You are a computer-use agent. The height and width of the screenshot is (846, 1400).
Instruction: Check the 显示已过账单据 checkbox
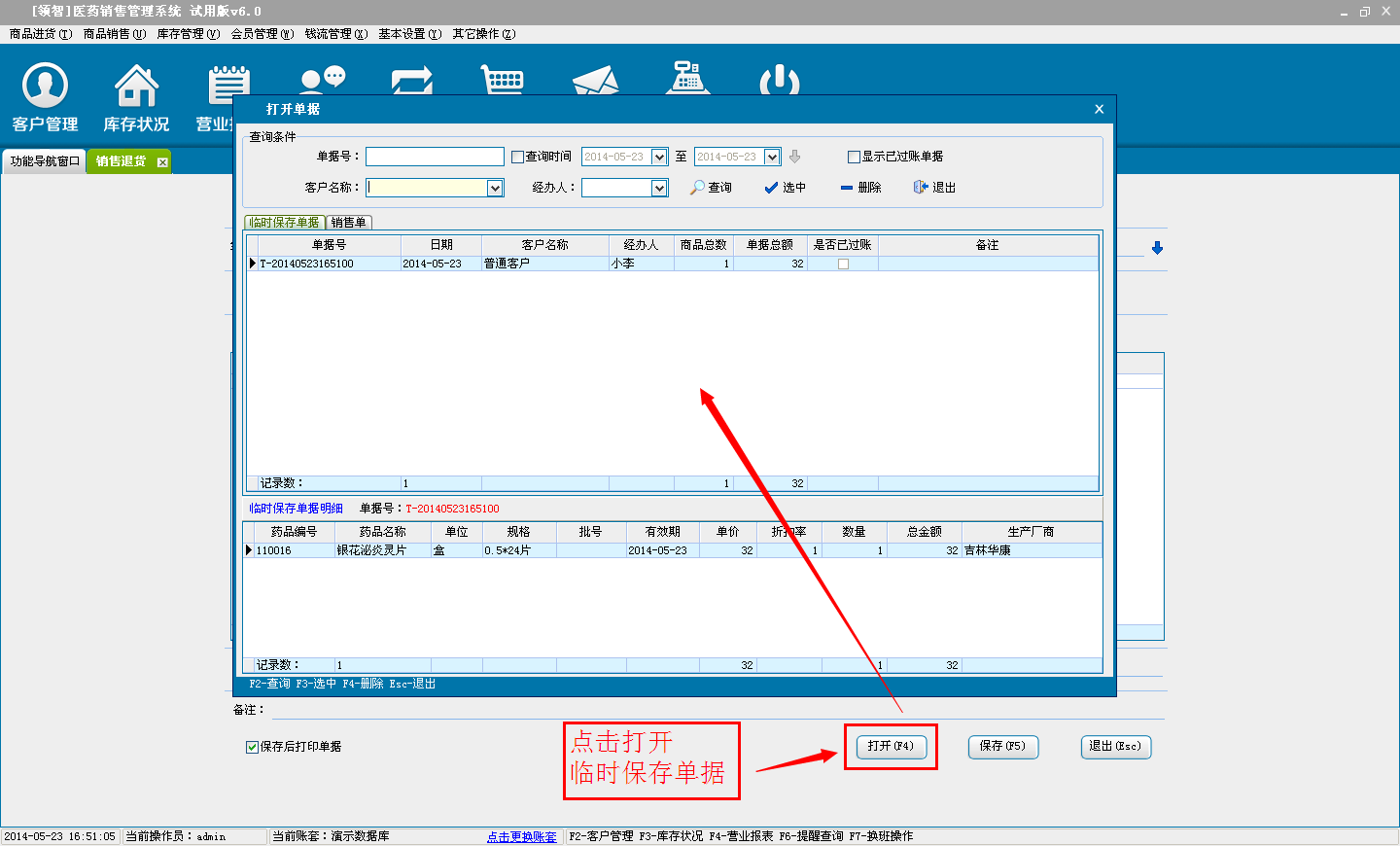pos(854,157)
